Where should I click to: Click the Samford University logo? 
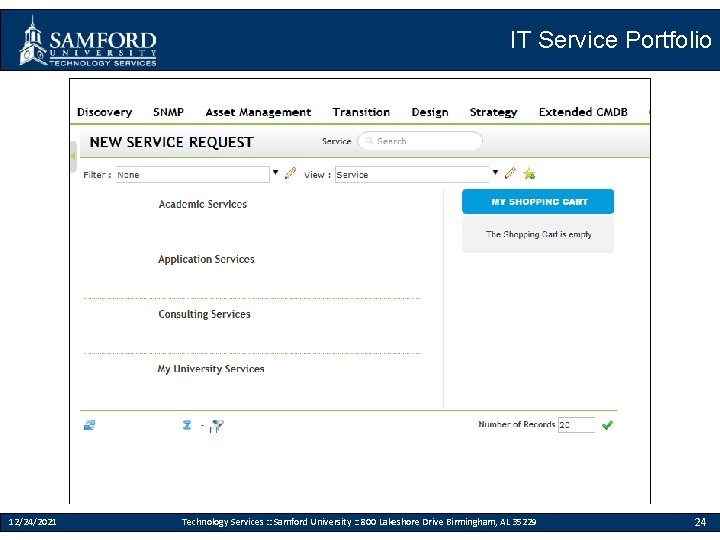[88, 41]
